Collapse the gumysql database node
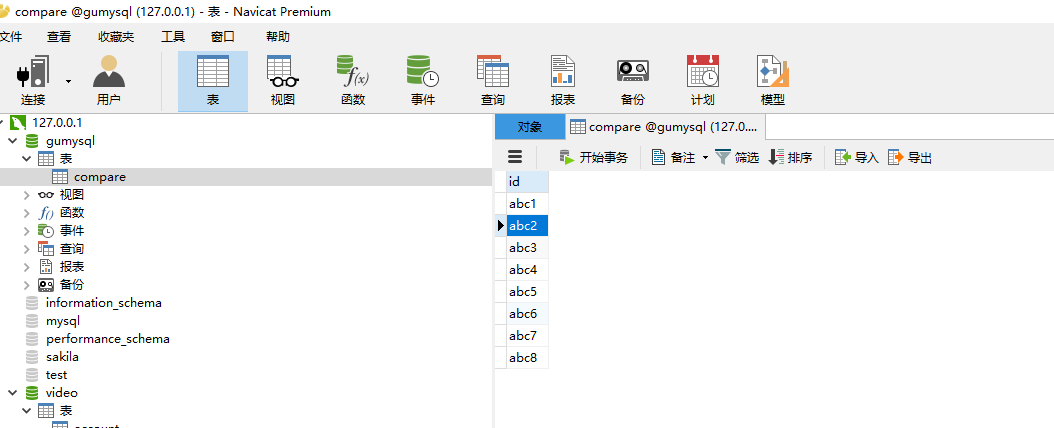The image size is (1054, 428). point(12,141)
